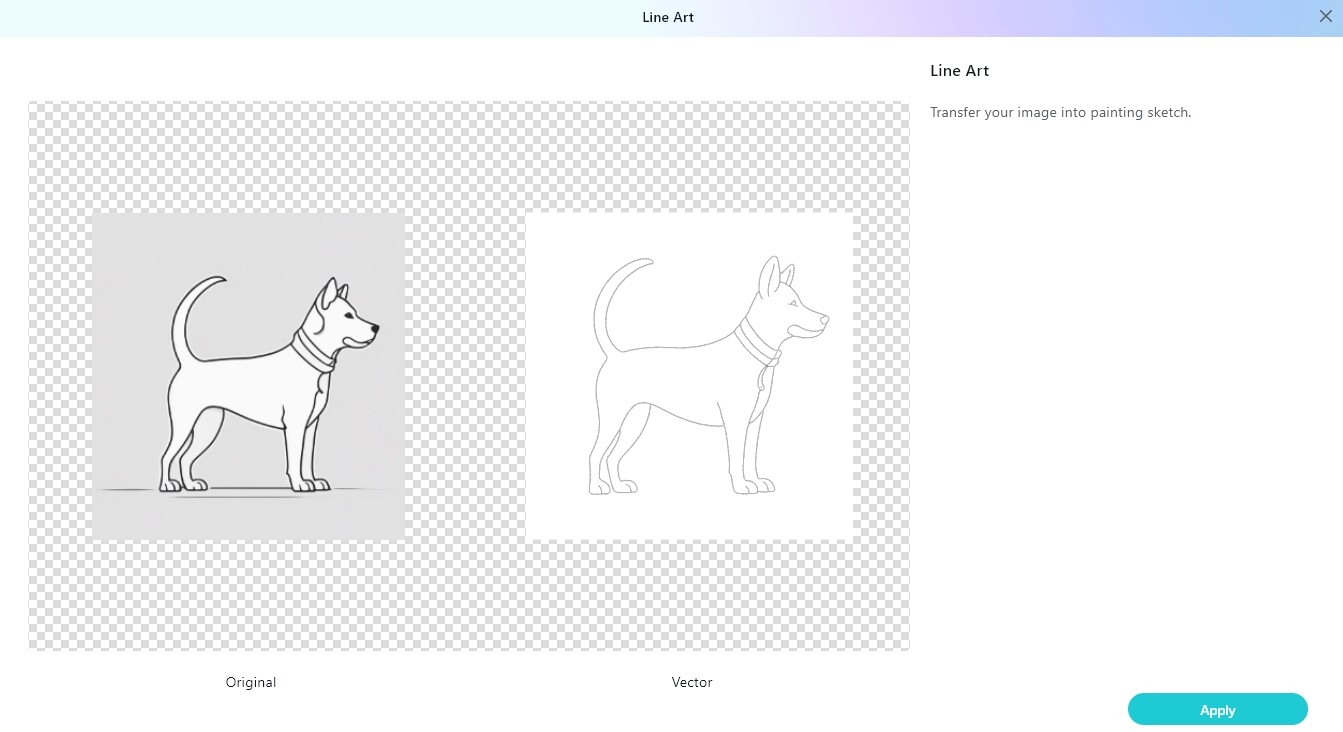Click the front paws in Original image
Viewport: 1343px width, 732px height.
309,485
